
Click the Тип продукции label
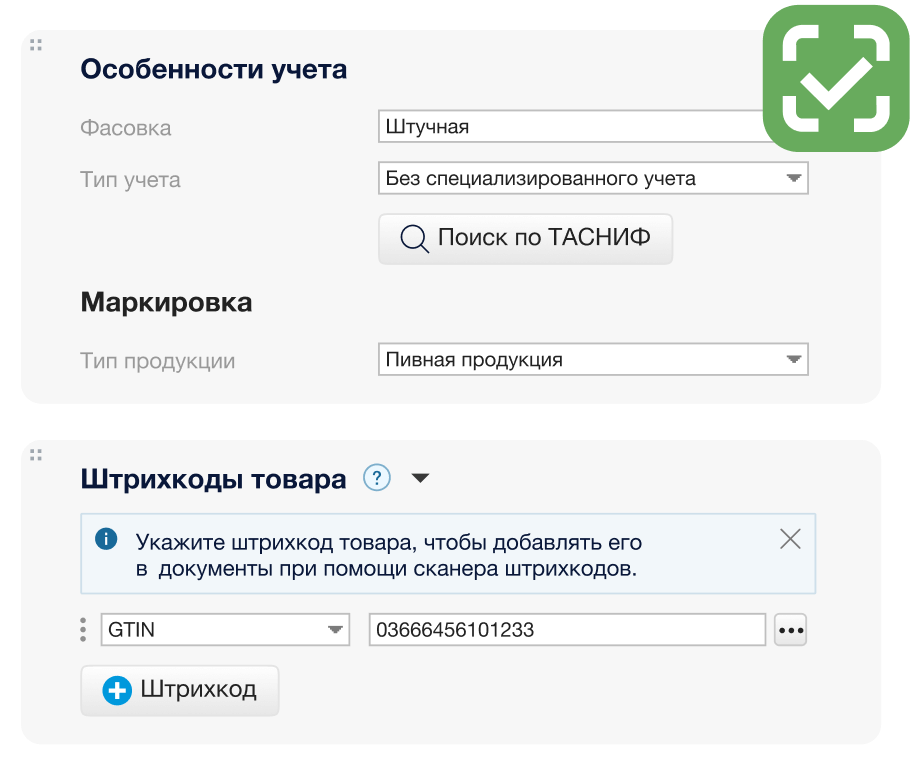pos(157,361)
